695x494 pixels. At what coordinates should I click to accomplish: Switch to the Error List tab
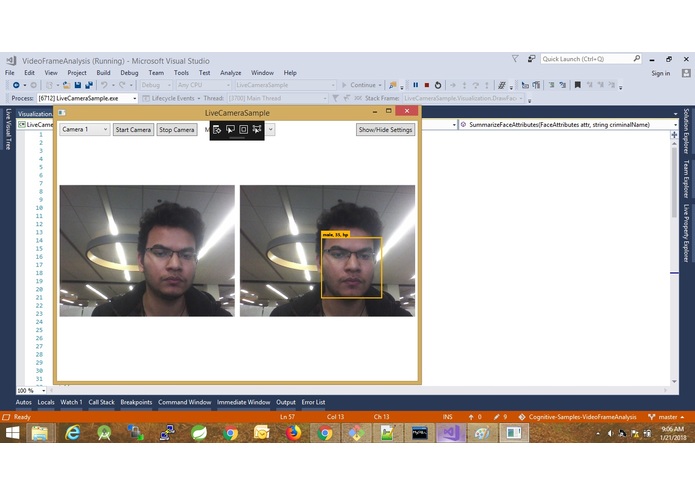tap(313, 402)
